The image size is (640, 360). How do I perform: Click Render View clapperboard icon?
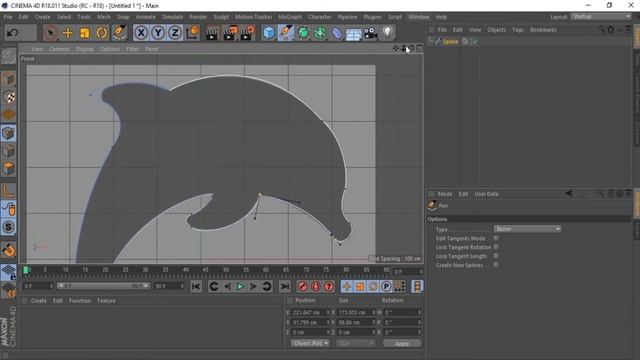[212, 33]
